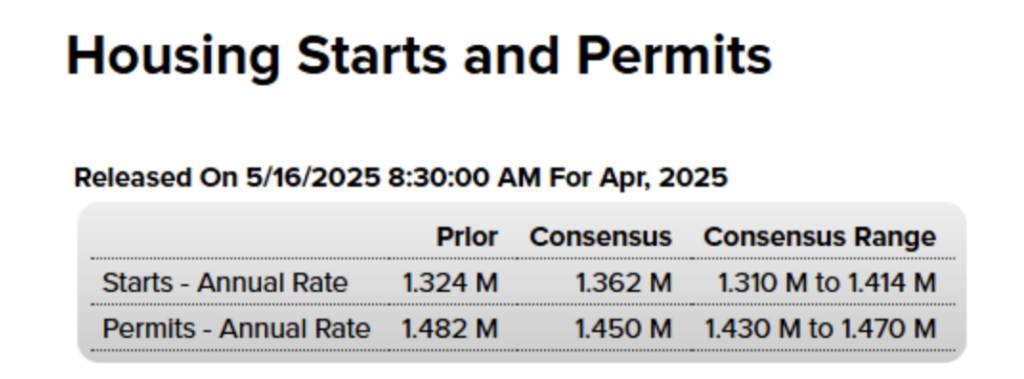Click the Prior column header
Screen dimensions: 1024x379
pyautogui.click(x=467, y=237)
